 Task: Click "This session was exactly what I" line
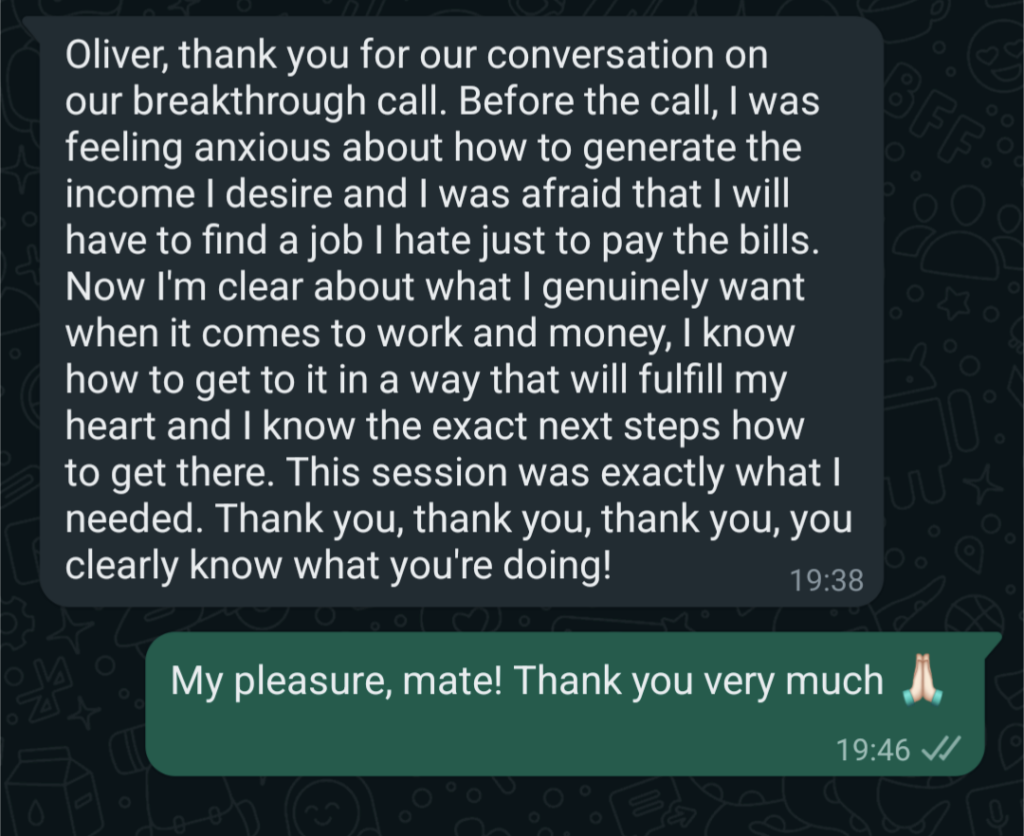coord(562,472)
